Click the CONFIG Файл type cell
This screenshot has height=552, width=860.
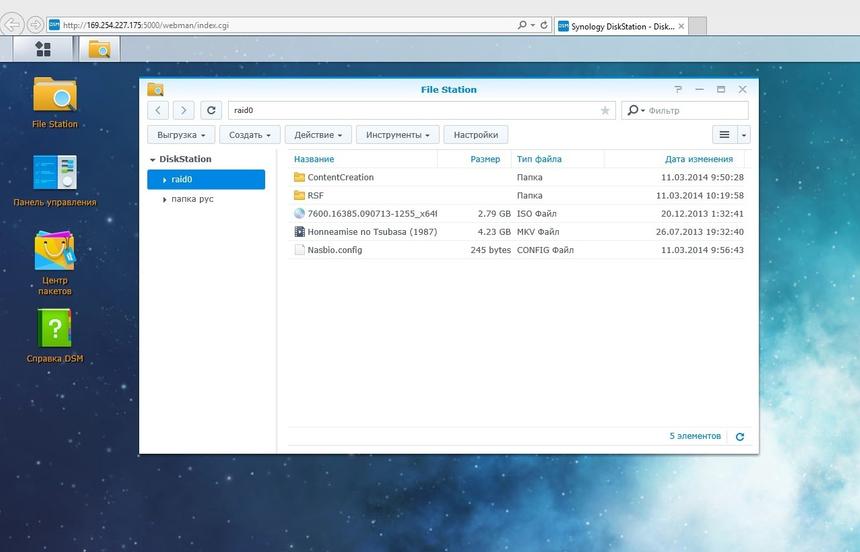point(545,250)
